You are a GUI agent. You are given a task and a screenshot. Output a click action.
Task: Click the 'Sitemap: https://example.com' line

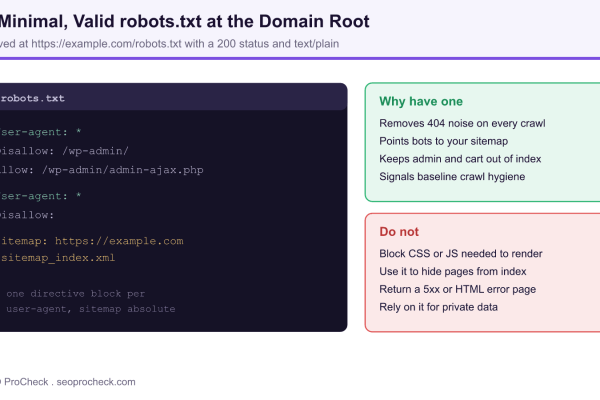pyautogui.click(x=92, y=241)
